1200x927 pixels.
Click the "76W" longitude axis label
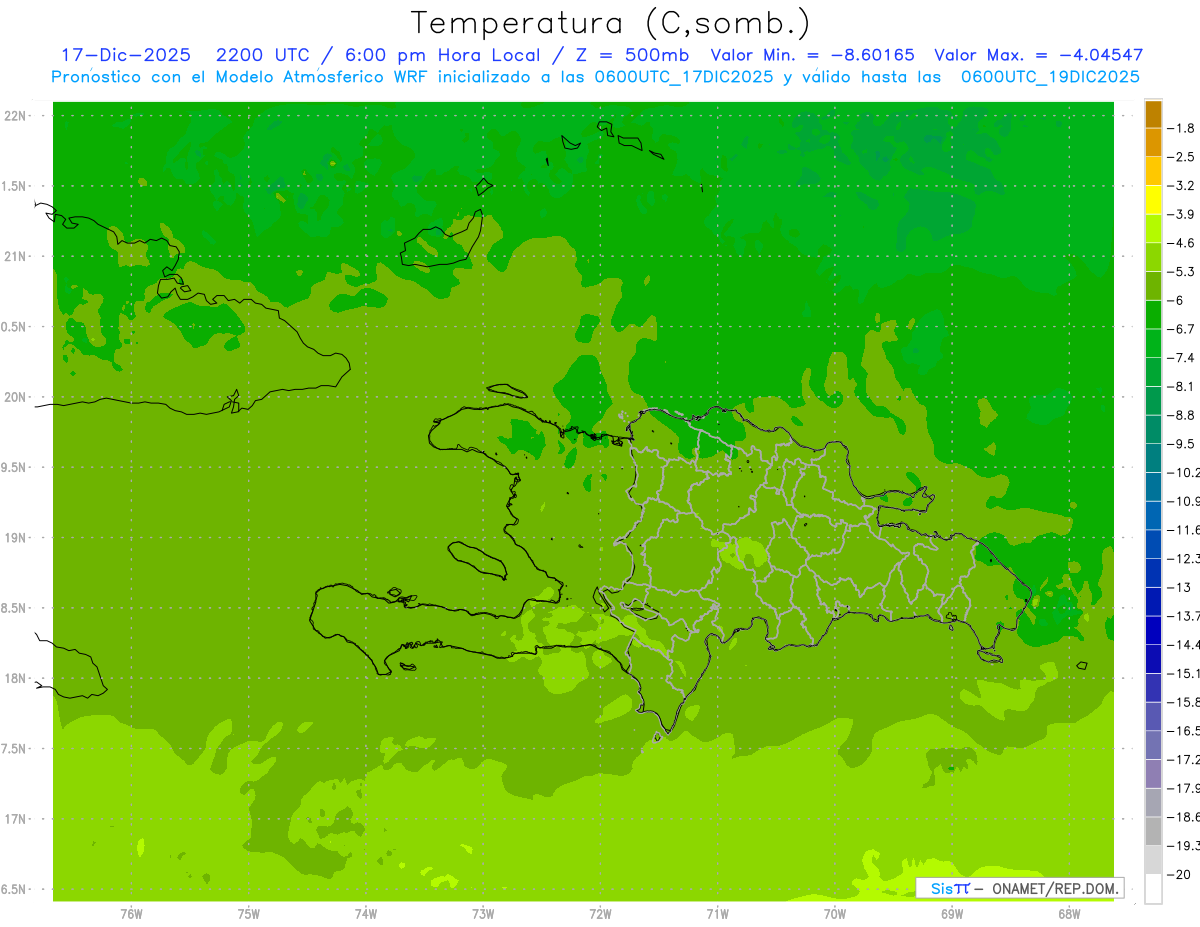click(x=131, y=913)
